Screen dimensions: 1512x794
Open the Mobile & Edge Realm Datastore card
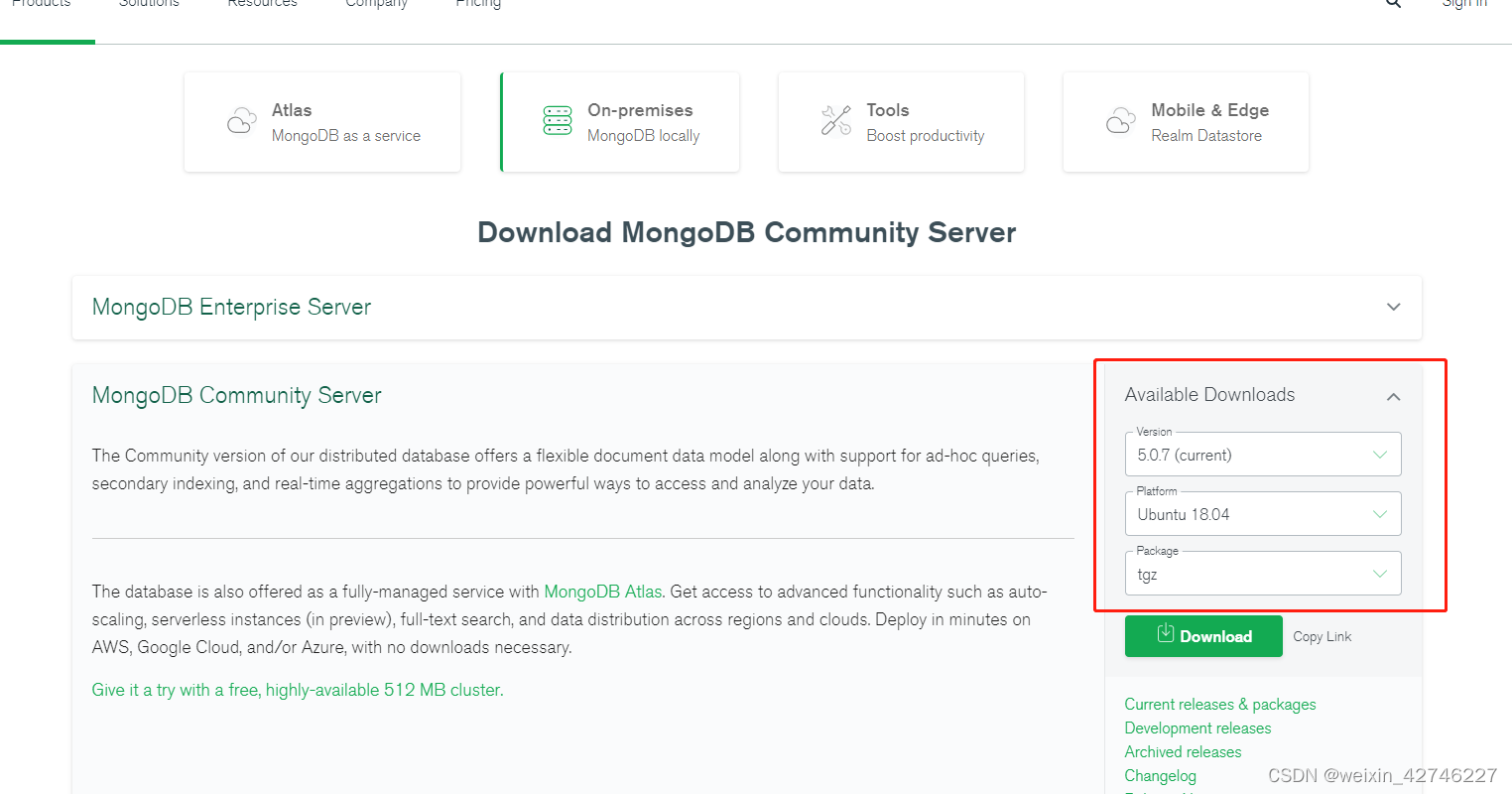coord(1186,122)
